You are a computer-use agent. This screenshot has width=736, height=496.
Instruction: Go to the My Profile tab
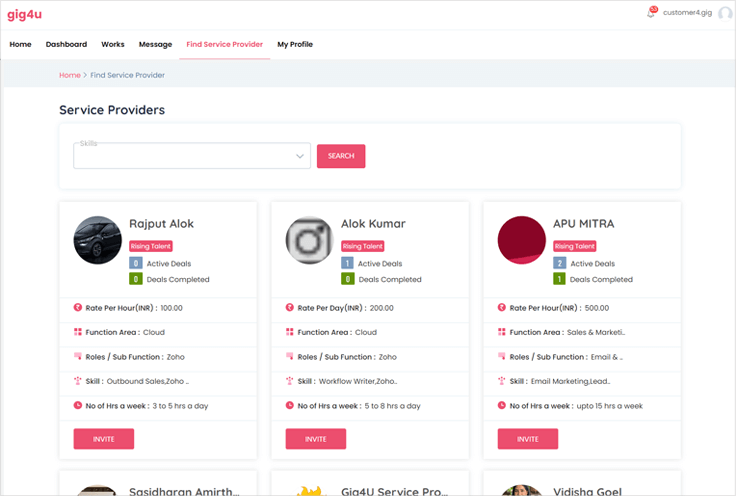pyautogui.click(x=295, y=44)
